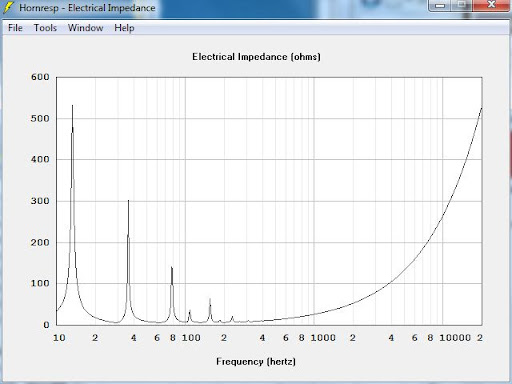Open the Tools menu
512x384 pixels.
point(45,28)
